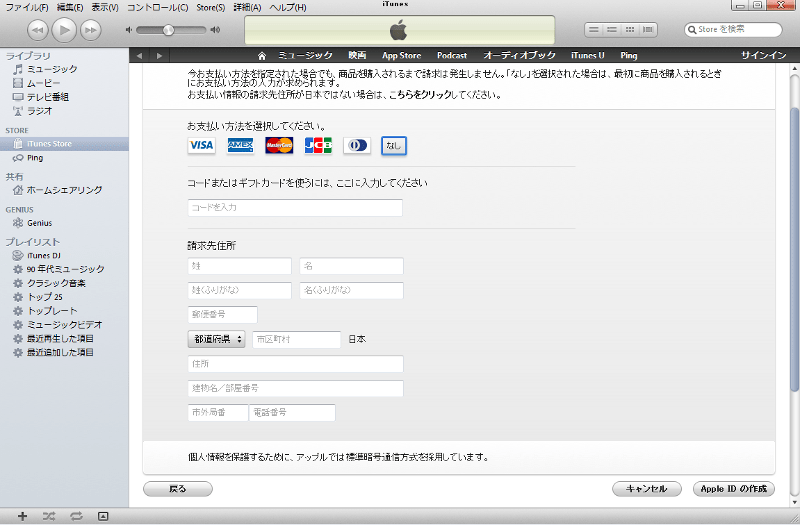Toggle the shuffle icon

(49, 516)
